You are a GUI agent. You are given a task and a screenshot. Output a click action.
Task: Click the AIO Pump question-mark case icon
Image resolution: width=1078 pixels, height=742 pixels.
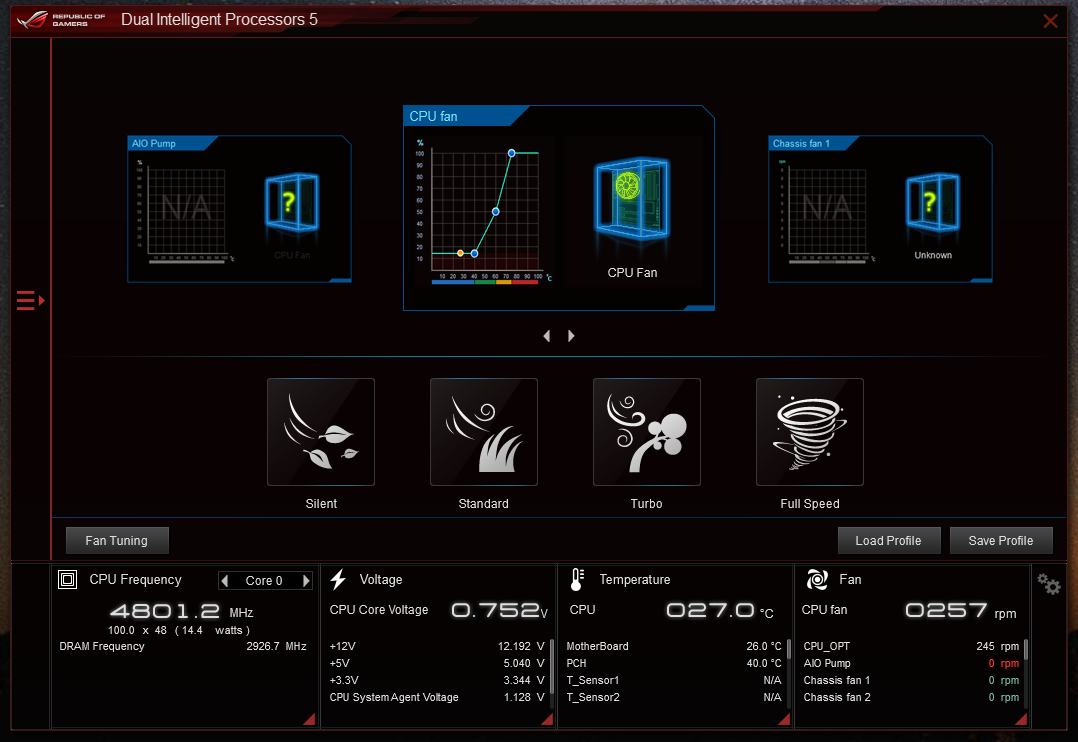tap(292, 202)
